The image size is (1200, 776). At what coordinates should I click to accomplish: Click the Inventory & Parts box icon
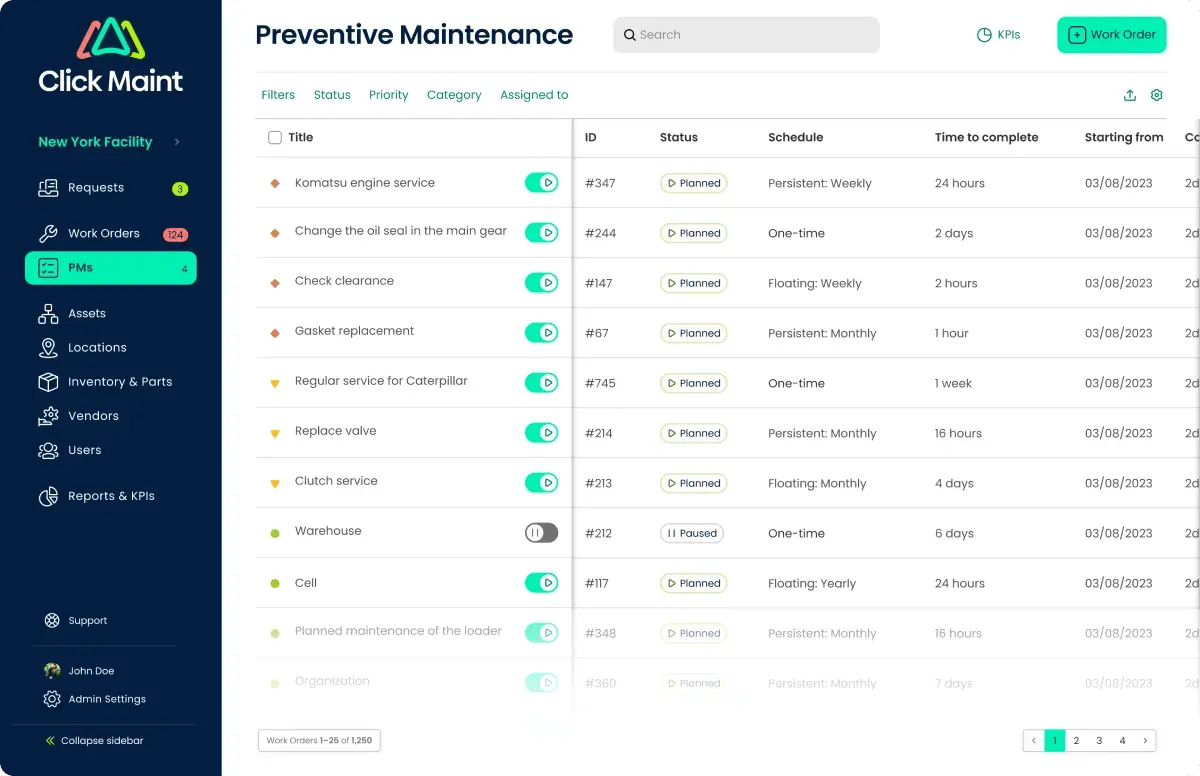tap(48, 382)
